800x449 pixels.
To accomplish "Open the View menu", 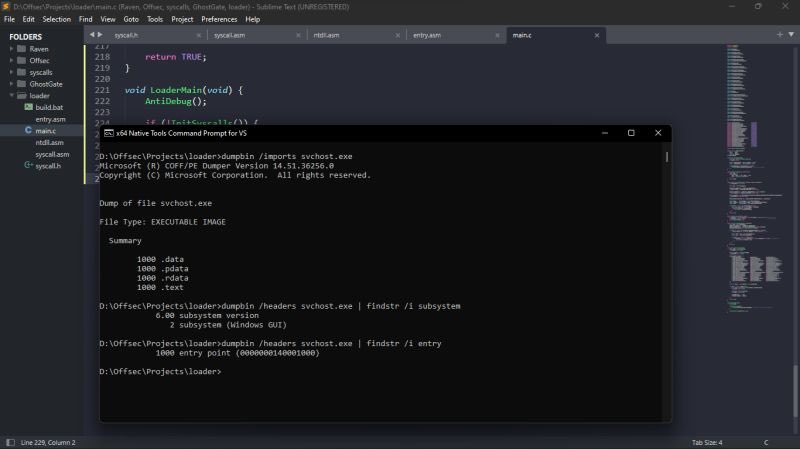I will [x=108, y=19].
